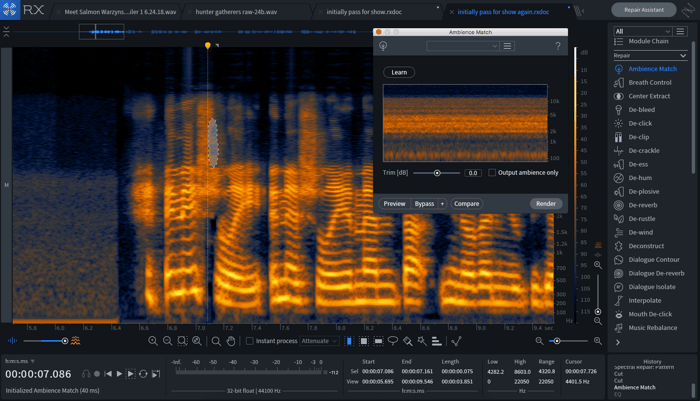Open the De-plosive module
The height and width of the screenshot is (401, 700).
click(x=644, y=192)
